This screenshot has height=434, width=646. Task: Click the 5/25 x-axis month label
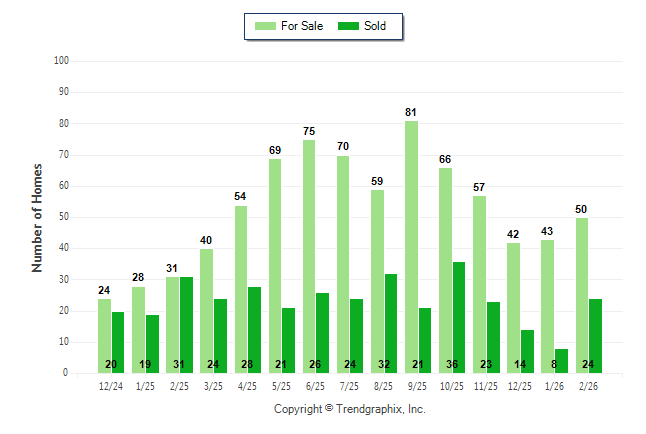point(281,386)
